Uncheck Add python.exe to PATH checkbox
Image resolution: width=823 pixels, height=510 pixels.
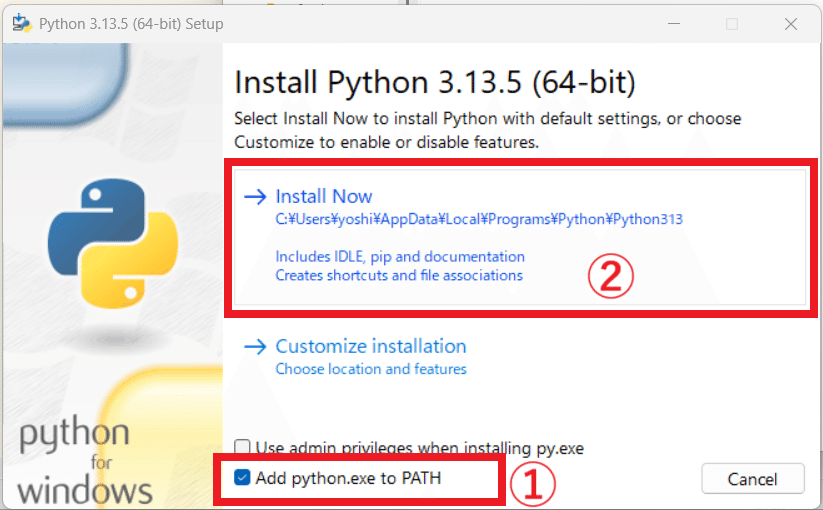(x=242, y=478)
